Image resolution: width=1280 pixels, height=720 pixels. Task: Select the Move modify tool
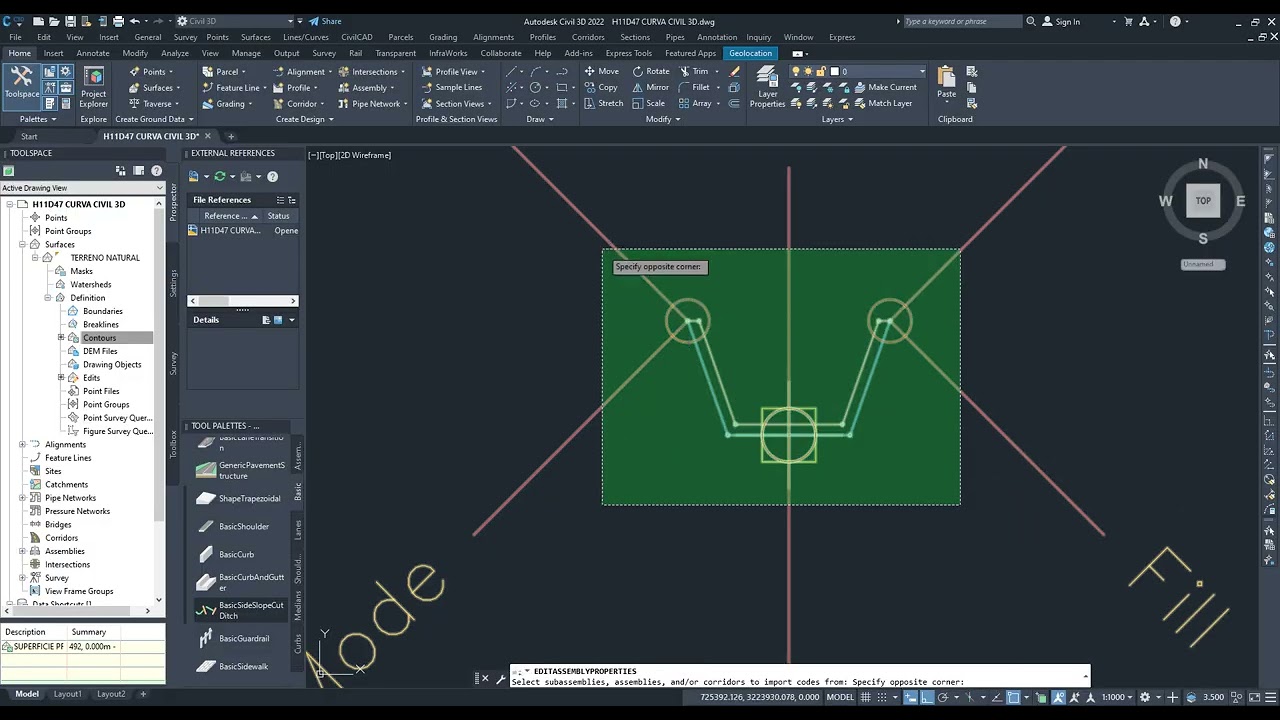click(x=601, y=71)
